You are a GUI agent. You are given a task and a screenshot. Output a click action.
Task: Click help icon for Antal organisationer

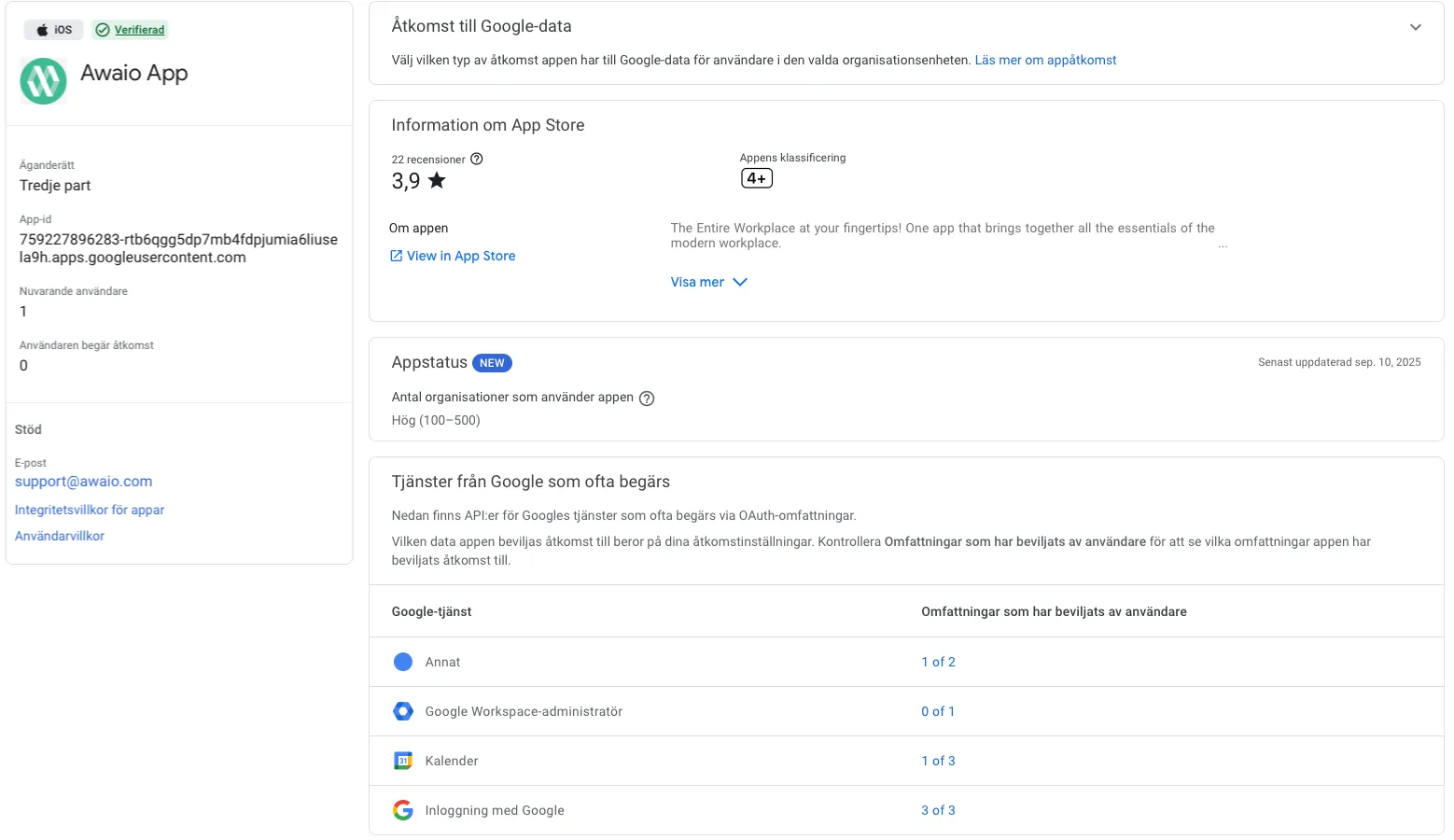[x=647, y=399]
